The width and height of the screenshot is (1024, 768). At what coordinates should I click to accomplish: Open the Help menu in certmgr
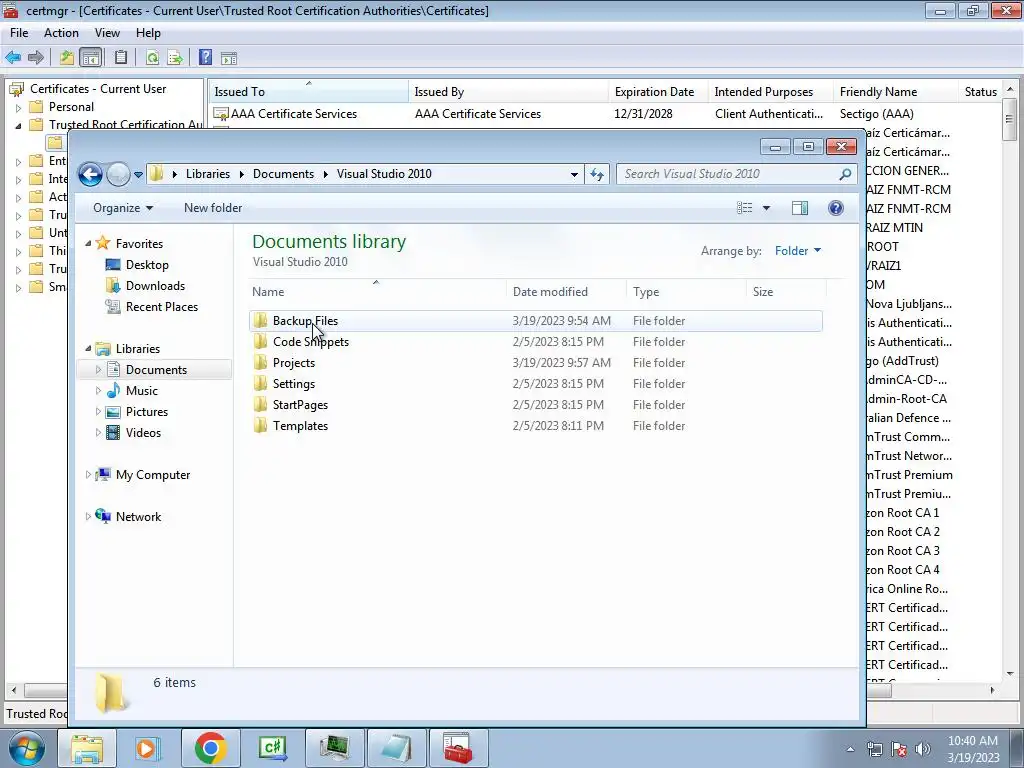pyautogui.click(x=148, y=33)
